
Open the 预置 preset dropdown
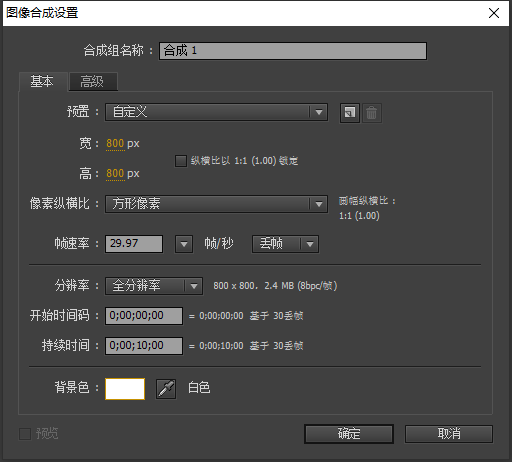pos(216,112)
